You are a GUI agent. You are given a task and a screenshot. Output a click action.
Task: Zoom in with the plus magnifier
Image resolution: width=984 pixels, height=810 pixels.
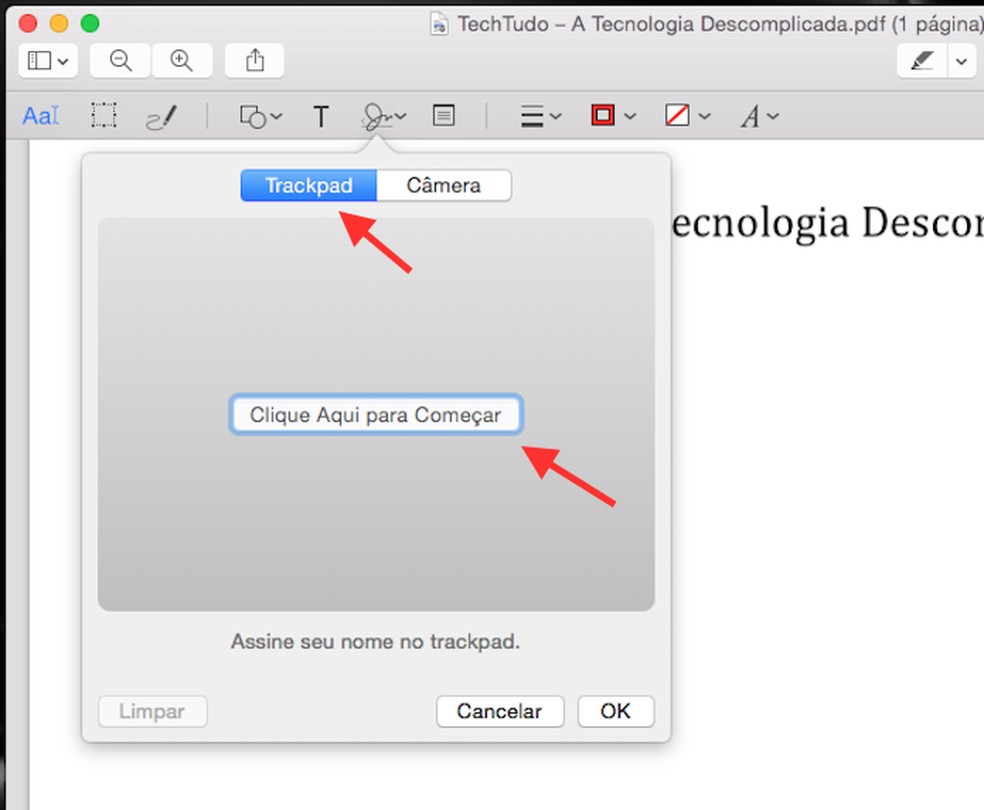click(x=182, y=61)
